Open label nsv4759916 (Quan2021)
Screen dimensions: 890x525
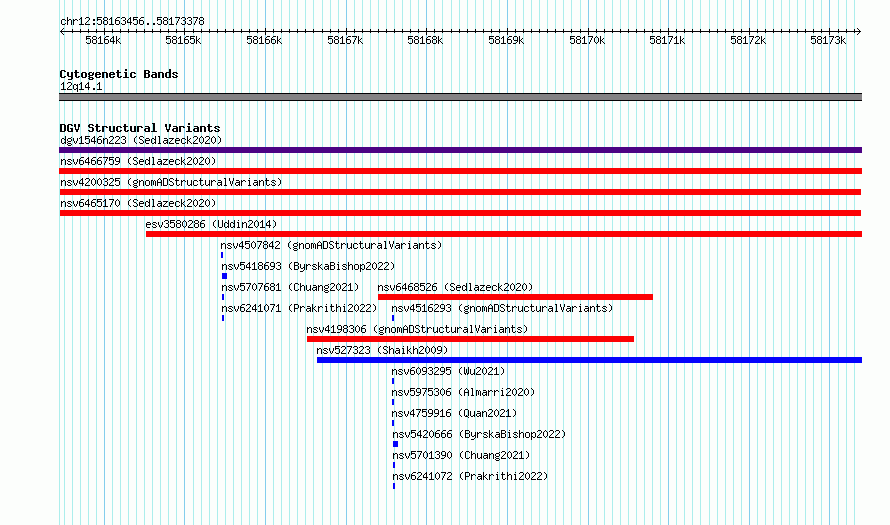click(x=455, y=413)
